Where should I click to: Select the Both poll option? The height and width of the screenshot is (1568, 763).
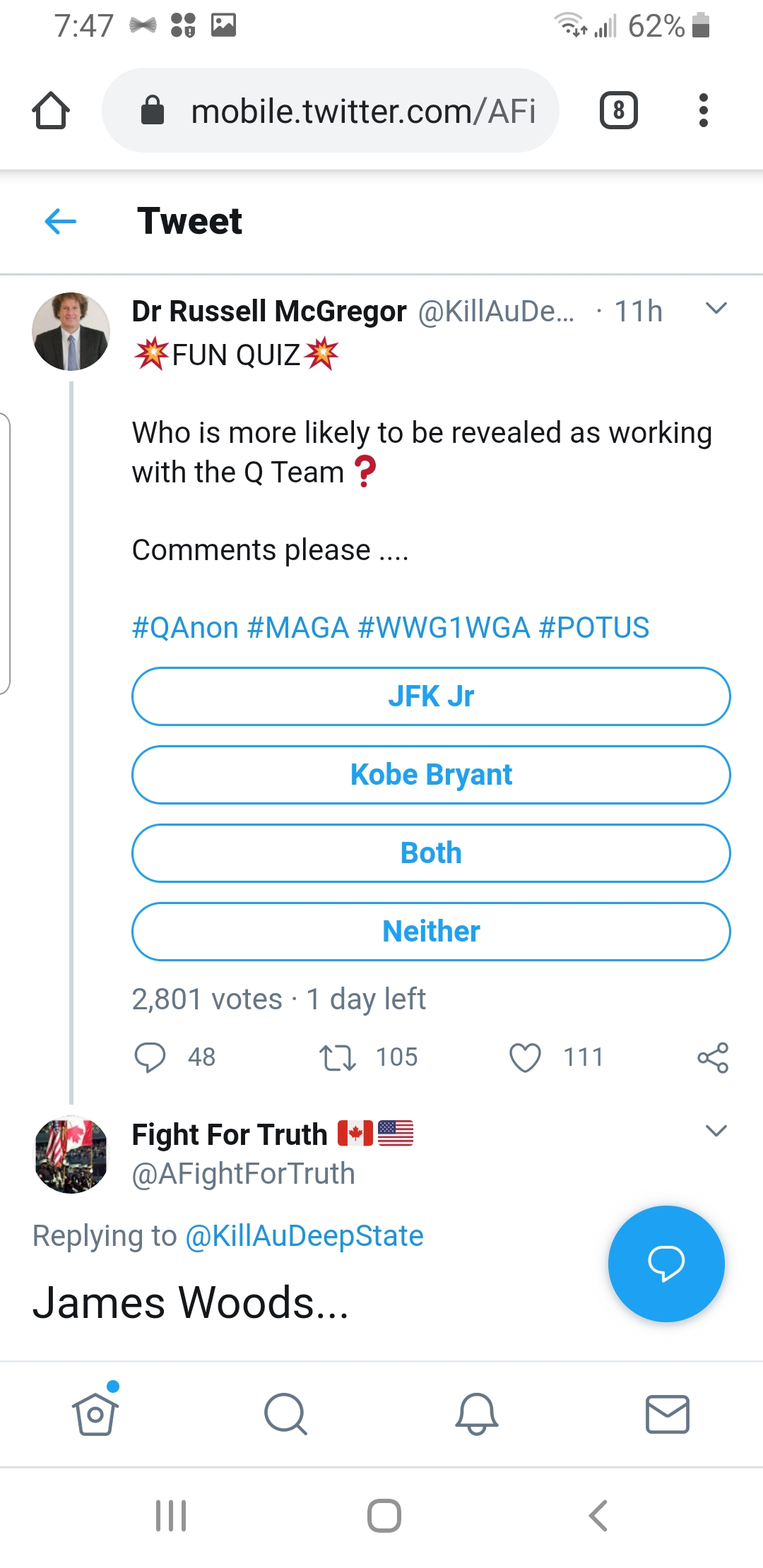coord(431,853)
